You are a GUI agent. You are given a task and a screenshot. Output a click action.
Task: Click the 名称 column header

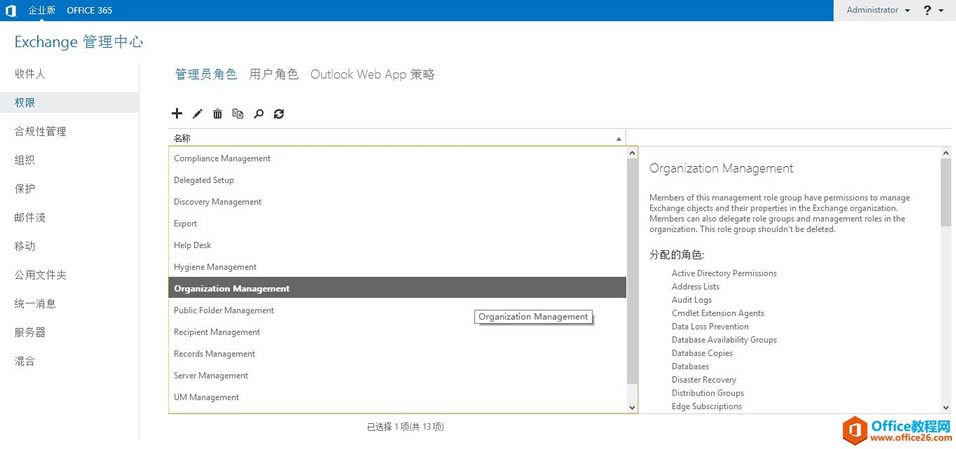click(398, 138)
